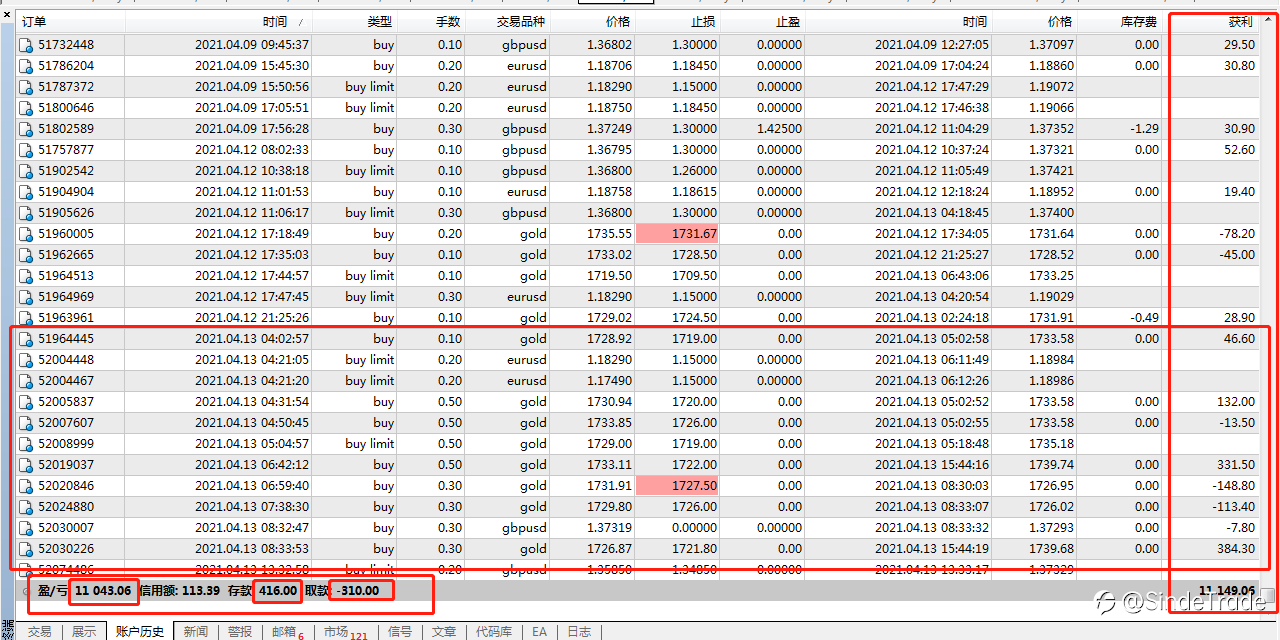The image size is (1280, 640).
Task: Click the swap value -0.49
Action: click(1144, 318)
